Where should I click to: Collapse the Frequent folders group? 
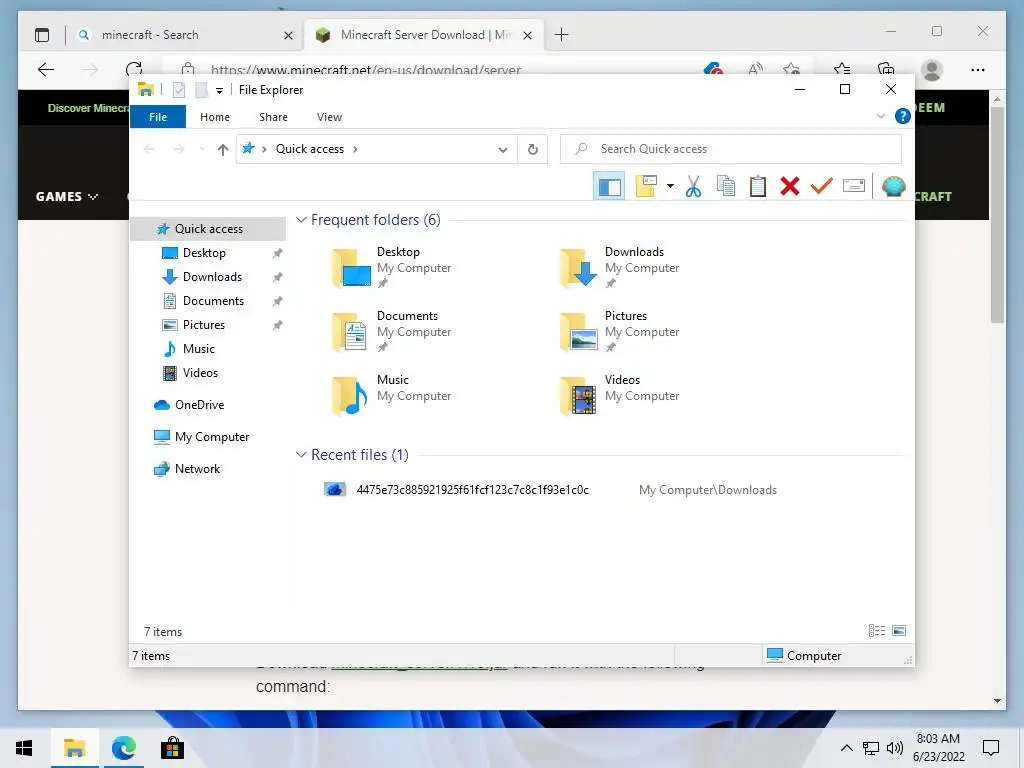[x=301, y=220]
